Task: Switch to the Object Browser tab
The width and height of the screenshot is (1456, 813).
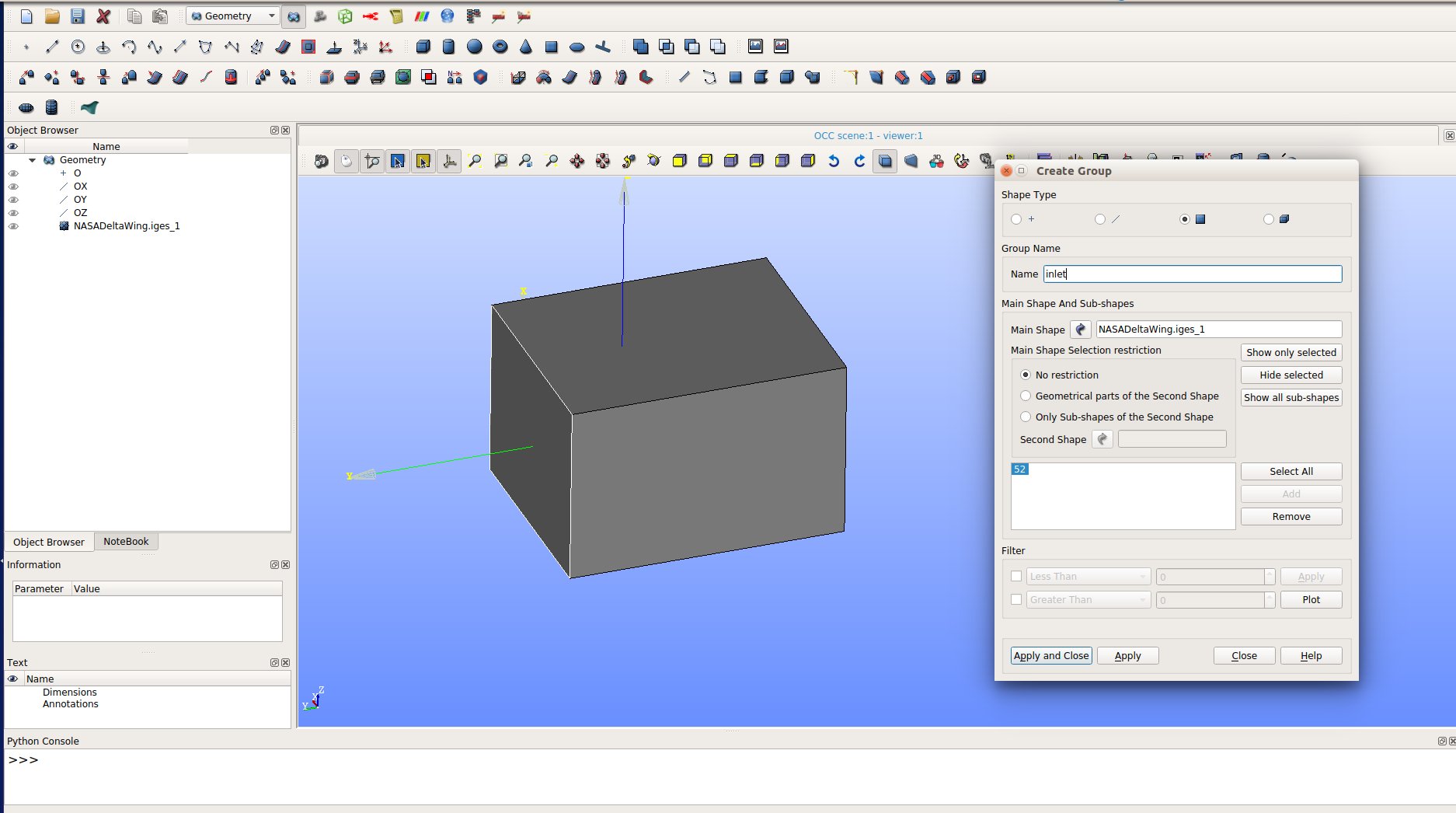Action: [x=48, y=541]
